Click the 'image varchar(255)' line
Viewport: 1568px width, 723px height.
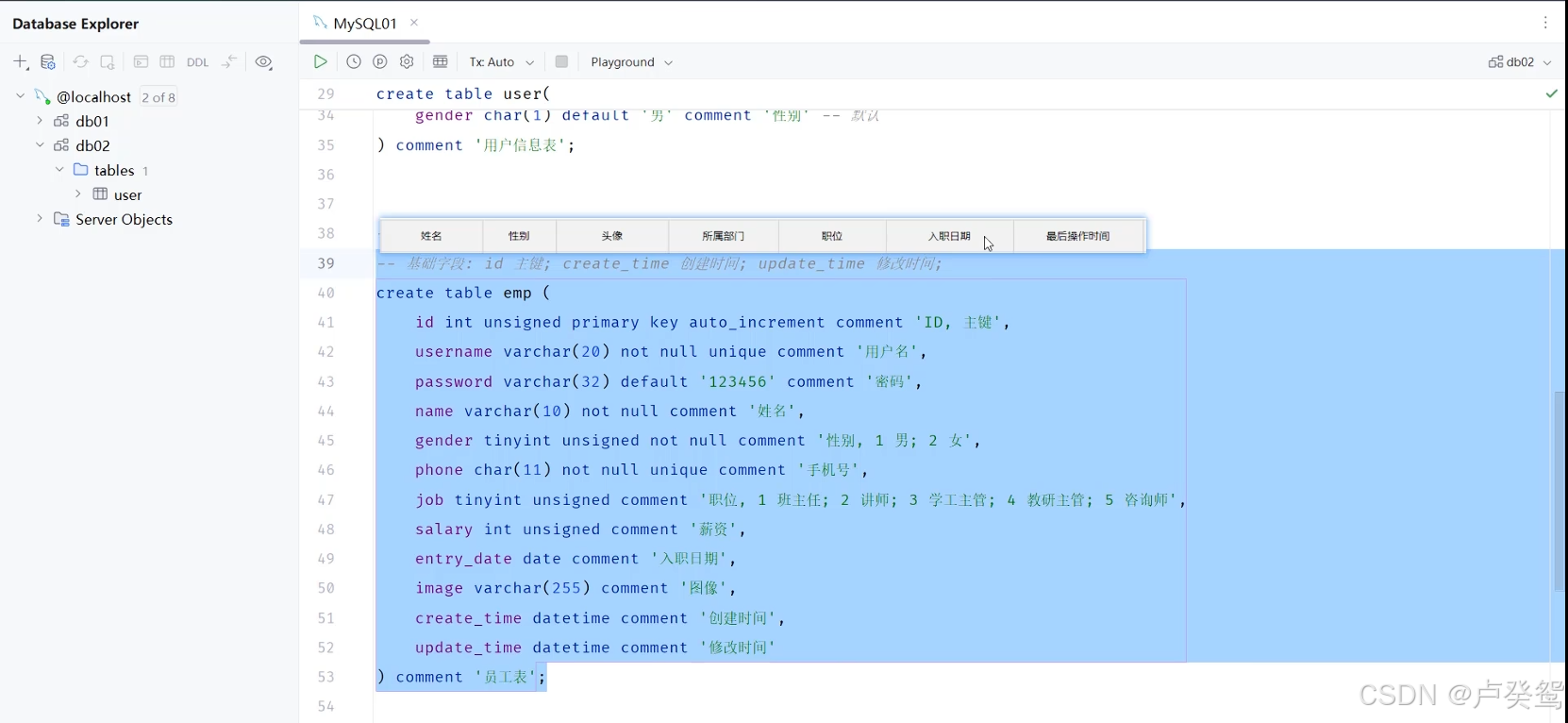575,588
